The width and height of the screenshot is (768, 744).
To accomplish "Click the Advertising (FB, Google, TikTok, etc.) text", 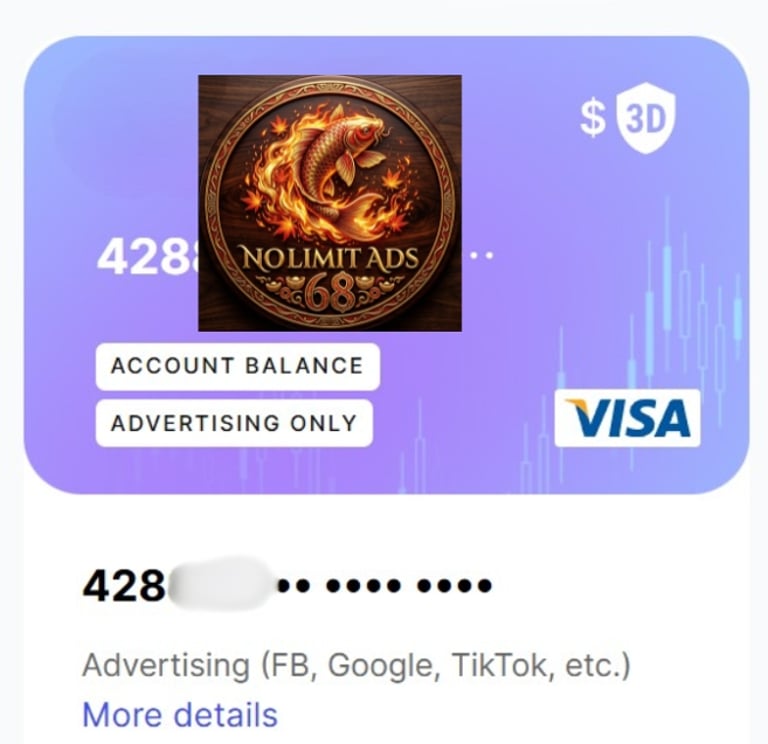I will pos(356,666).
